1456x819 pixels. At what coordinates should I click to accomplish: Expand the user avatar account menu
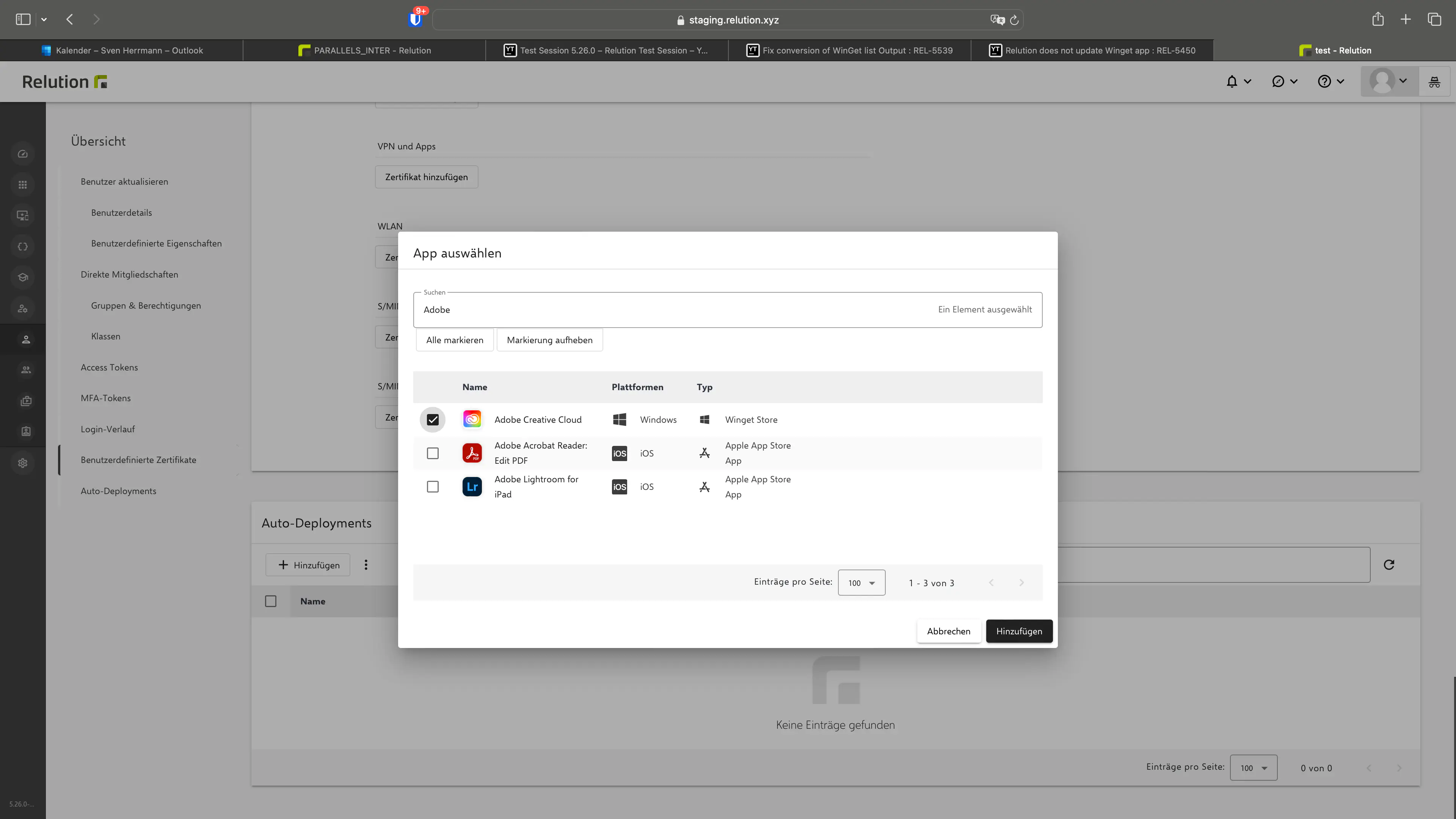tap(1389, 82)
